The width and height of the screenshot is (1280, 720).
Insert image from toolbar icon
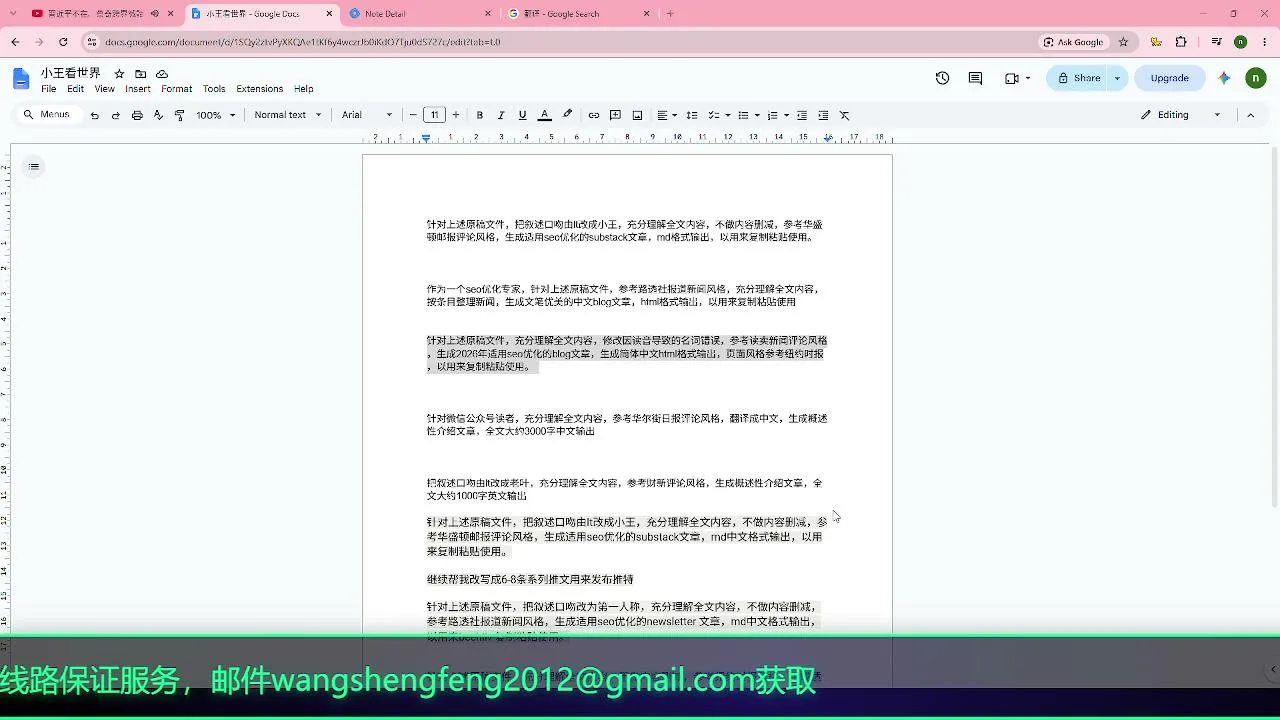tap(638, 115)
